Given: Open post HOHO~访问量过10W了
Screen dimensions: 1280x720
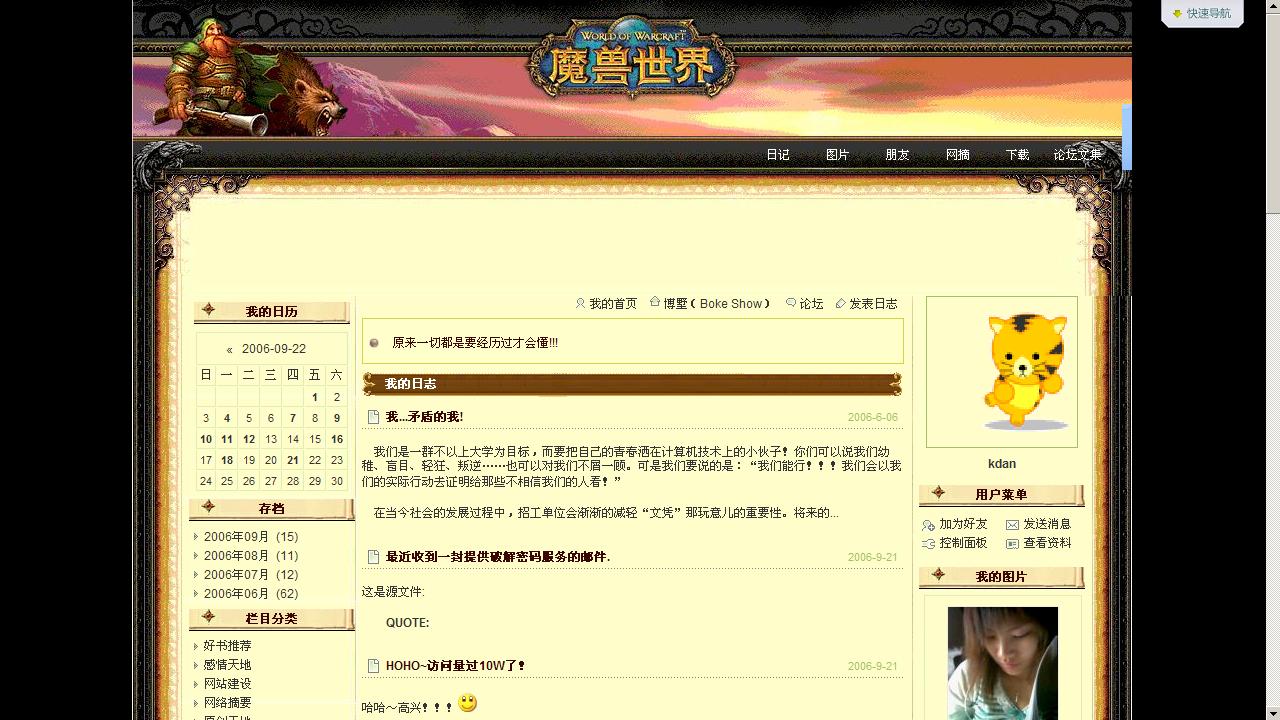Looking at the screenshot, I should (455, 666).
